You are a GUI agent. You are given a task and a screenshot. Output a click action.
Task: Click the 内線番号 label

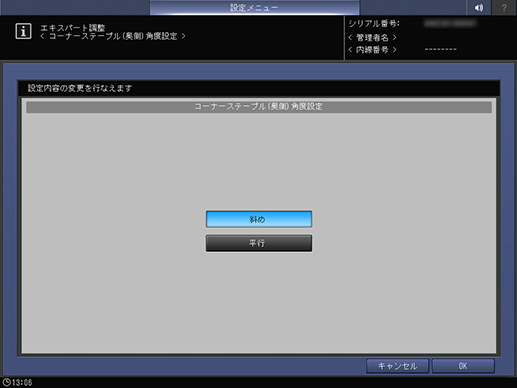click(372, 50)
